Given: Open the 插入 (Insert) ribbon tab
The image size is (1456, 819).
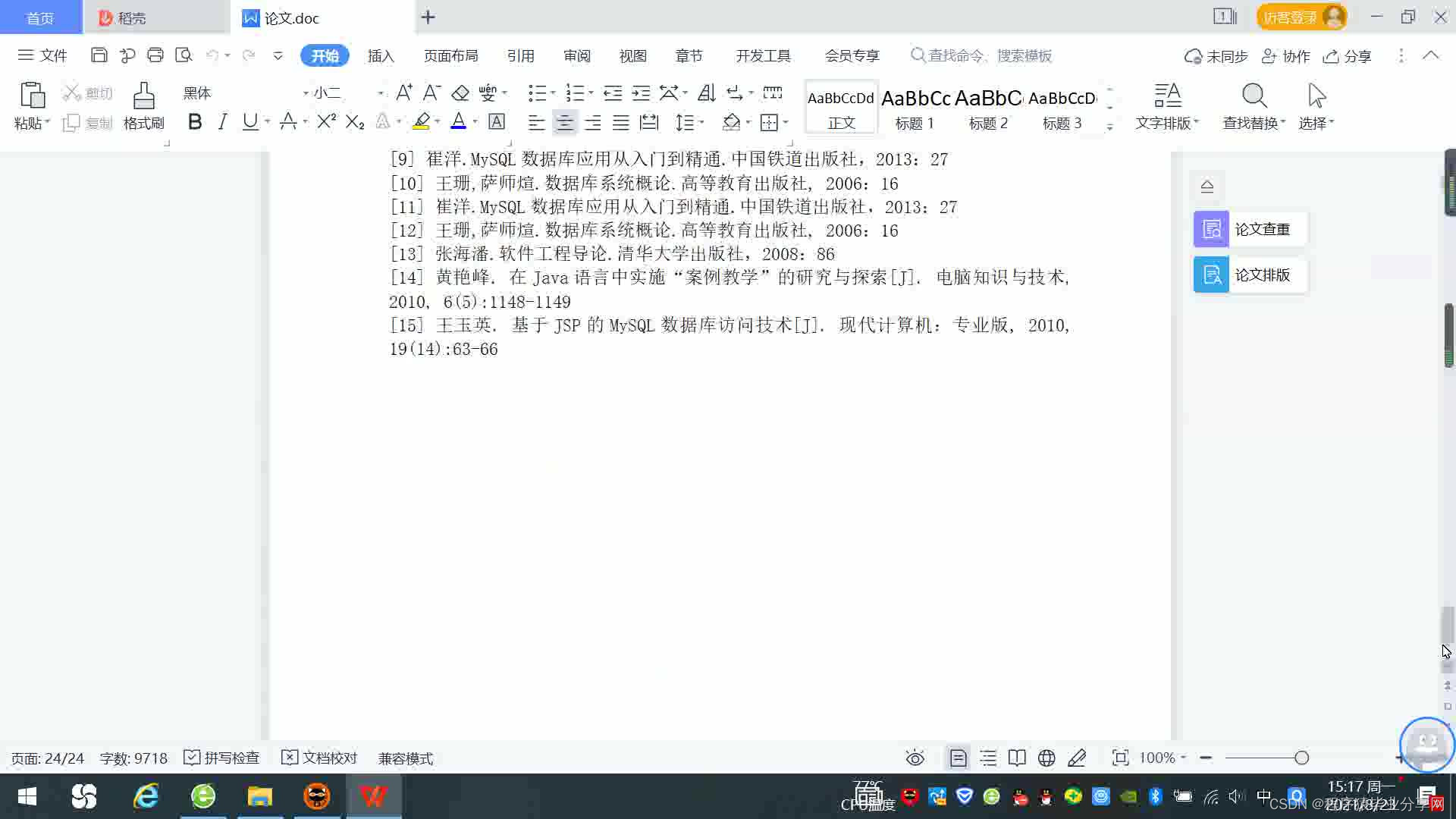Looking at the screenshot, I should pos(381,55).
